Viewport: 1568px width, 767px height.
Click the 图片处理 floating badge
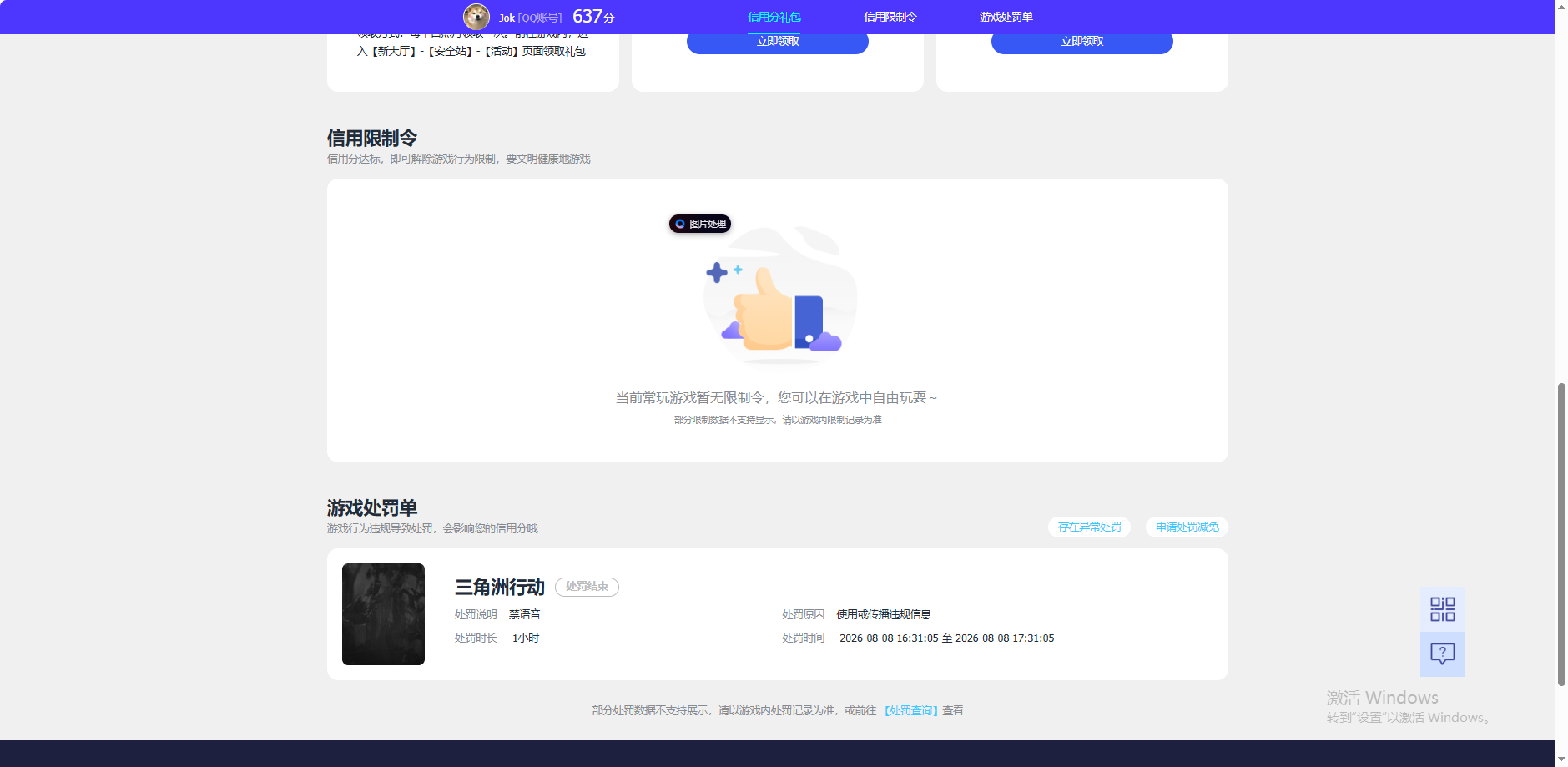[700, 224]
